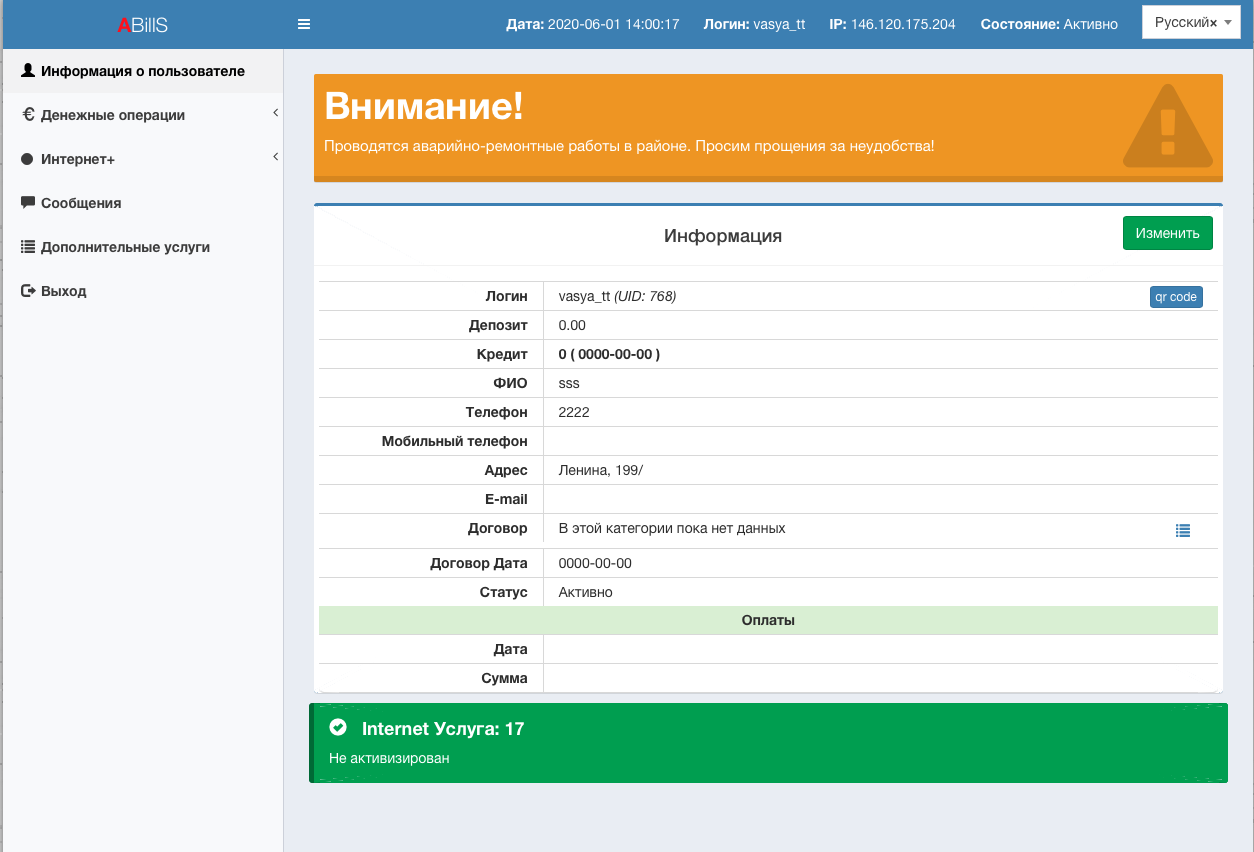Click the circle icon beside Интернет+
This screenshot has width=1254, height=852.
point(28,159)
